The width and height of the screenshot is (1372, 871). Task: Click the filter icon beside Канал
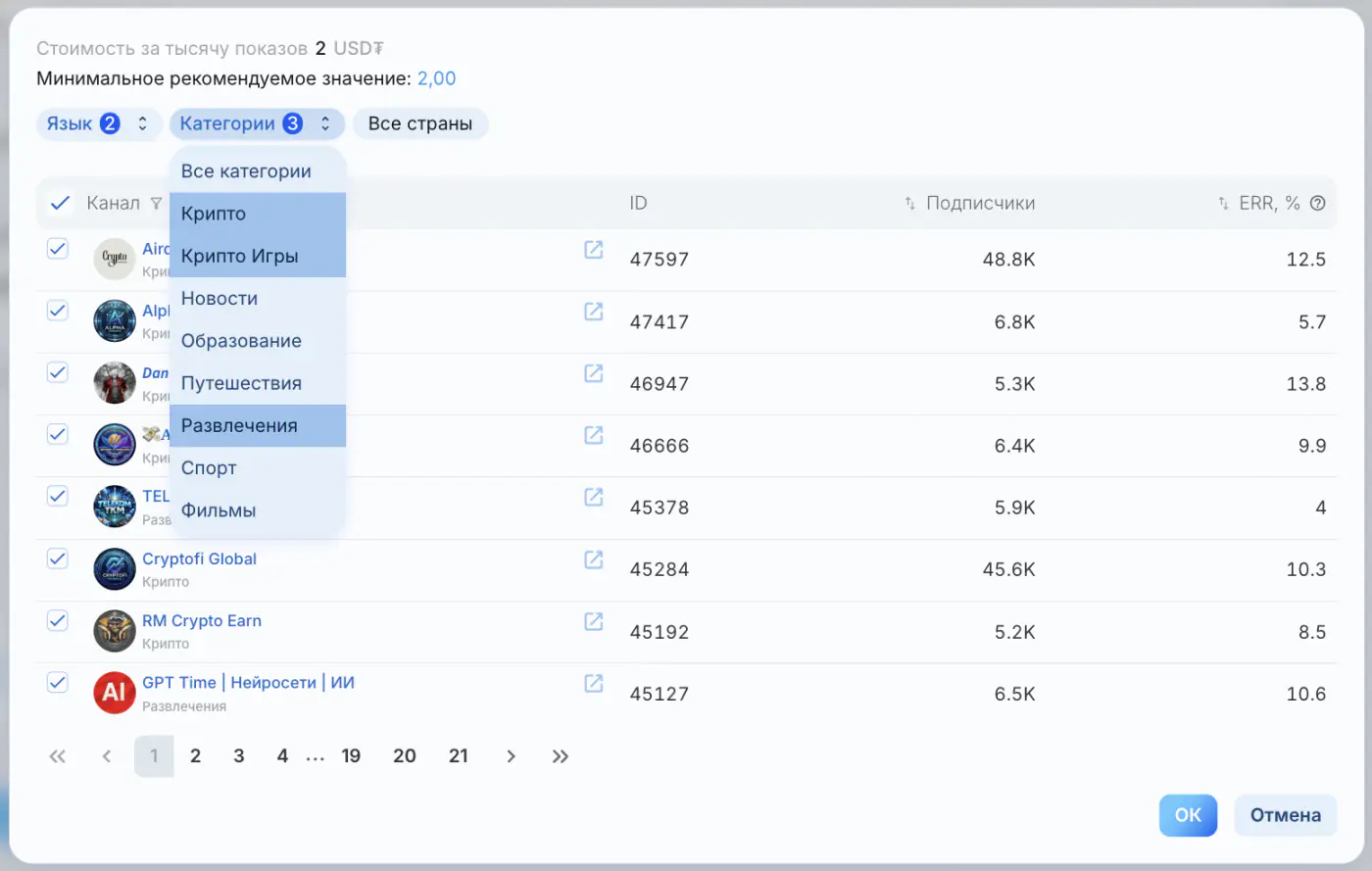coord(156,204)
